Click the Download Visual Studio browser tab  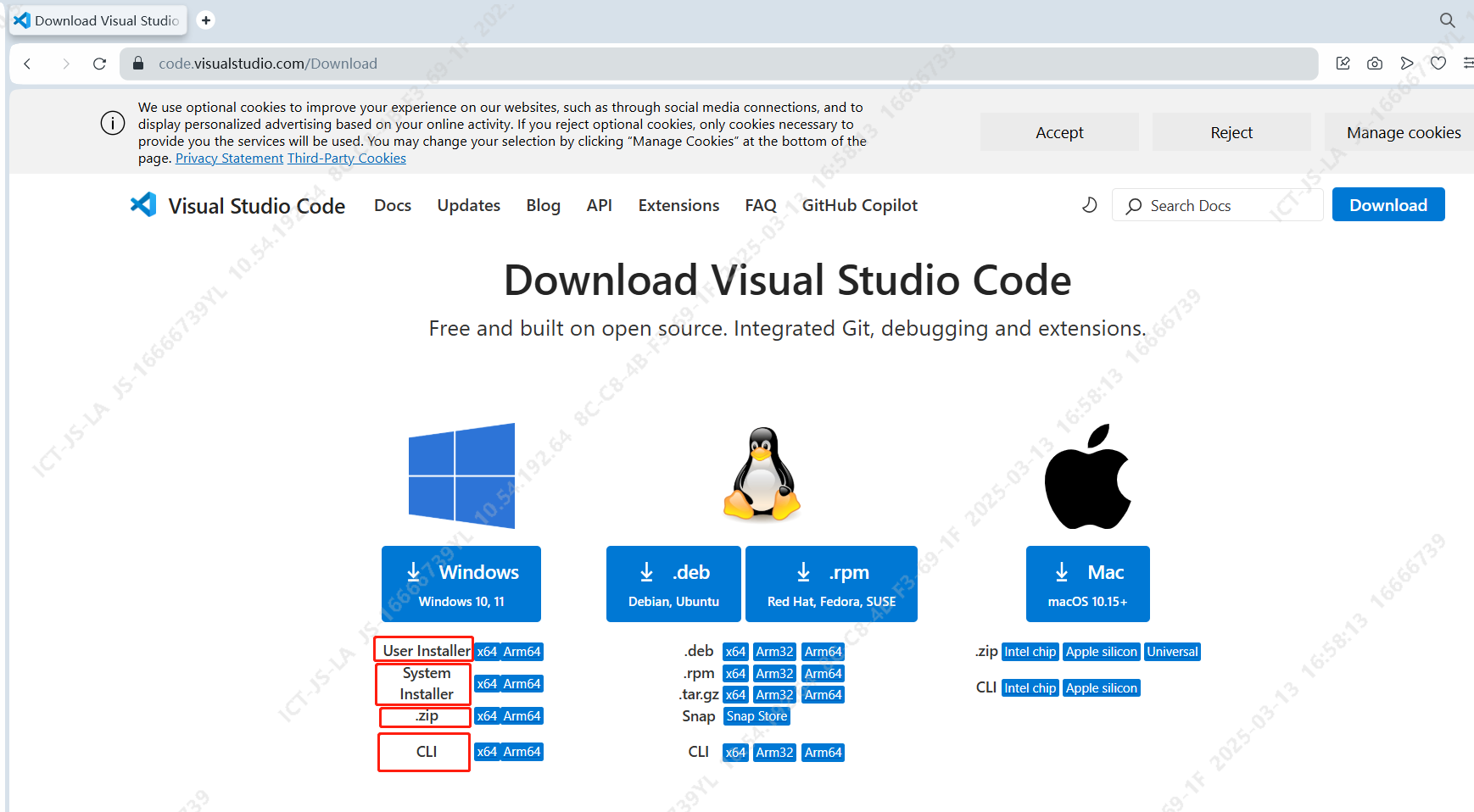coord(98,20)
